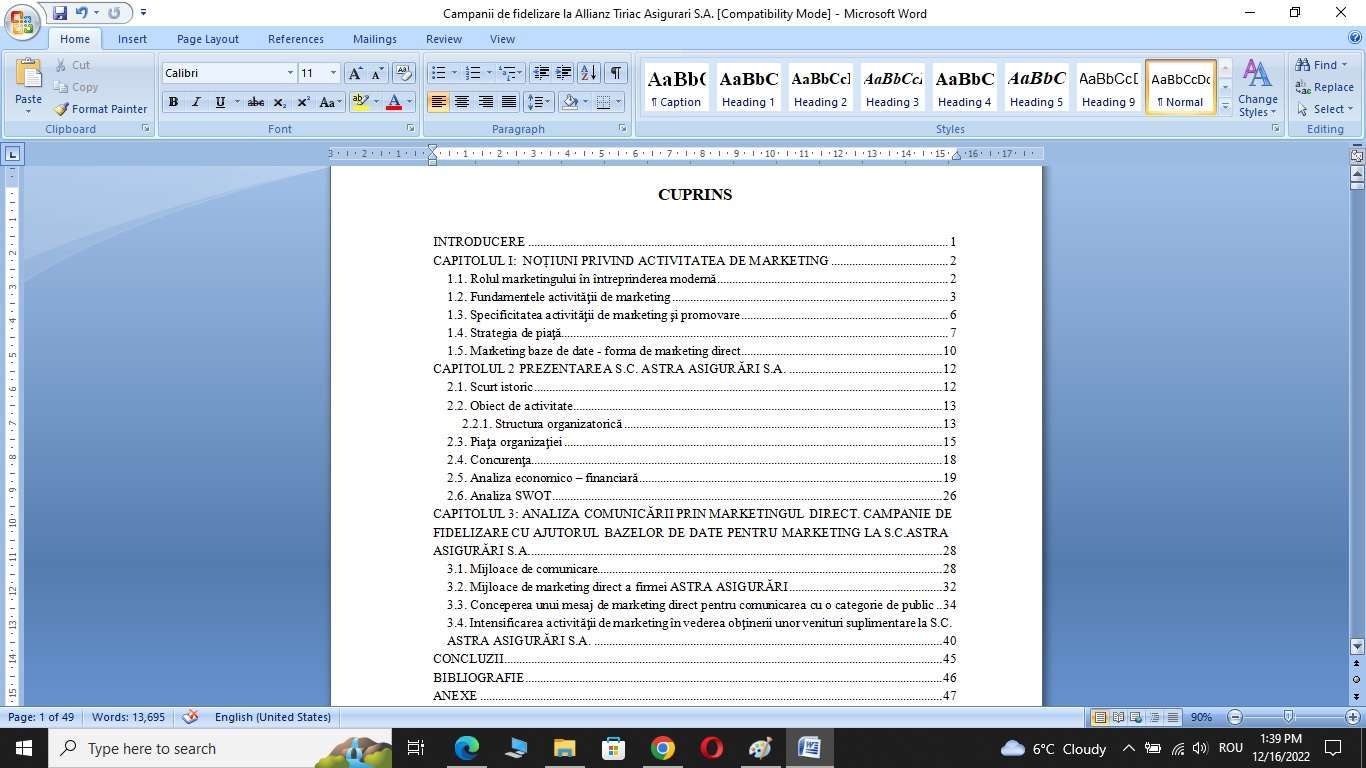The height and width of the screenshot is (768, 1366).
Task: Switch to Full Screen Reading view
Action: 1118,717
